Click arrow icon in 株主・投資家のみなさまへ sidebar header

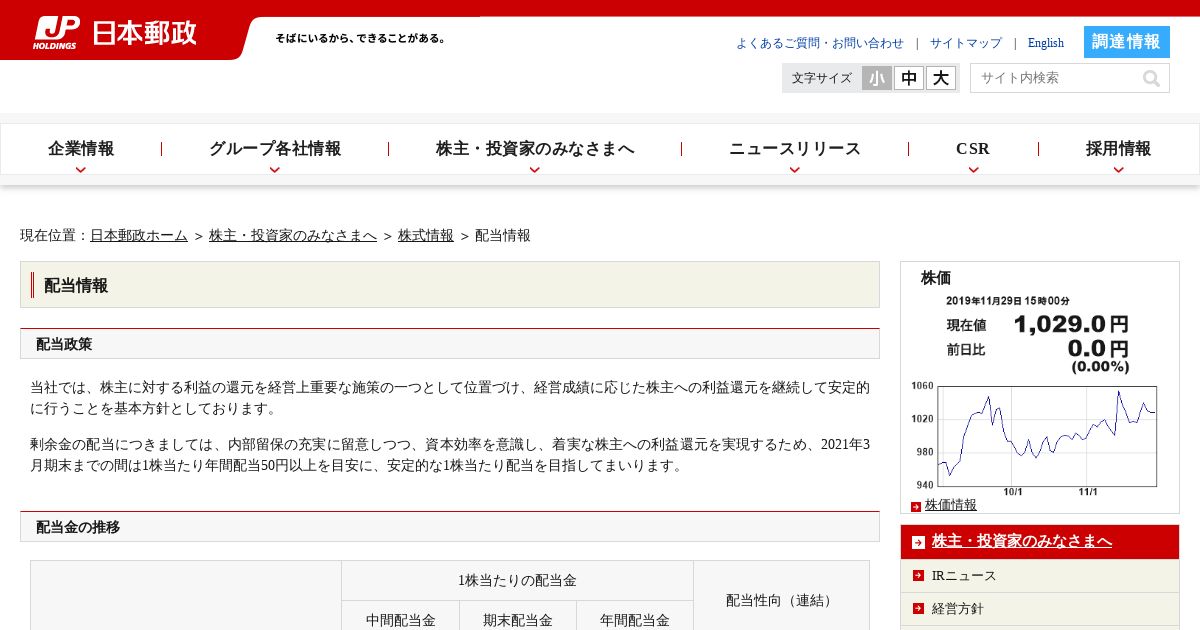tap(918, 542)
